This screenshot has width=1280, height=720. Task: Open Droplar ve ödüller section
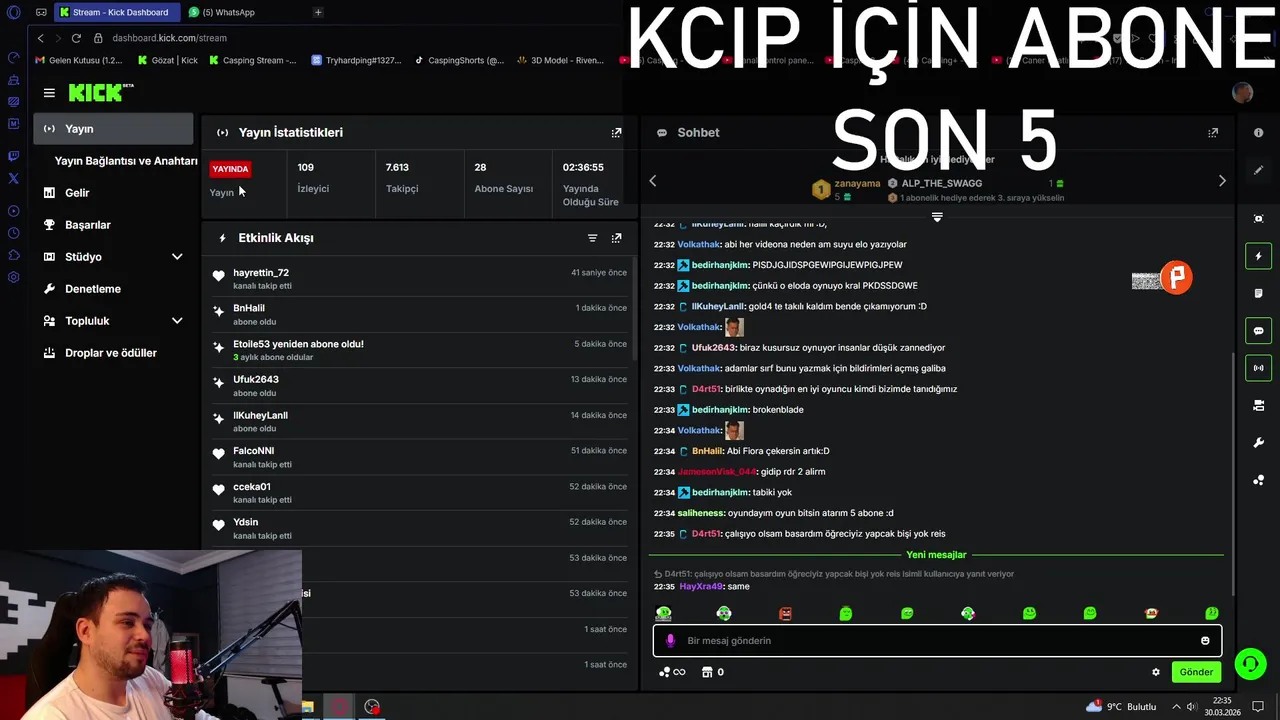tap(113, 353)
